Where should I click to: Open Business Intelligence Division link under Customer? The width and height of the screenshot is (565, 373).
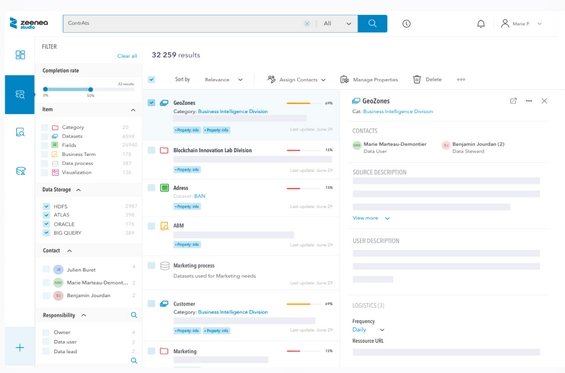point(233,312)
